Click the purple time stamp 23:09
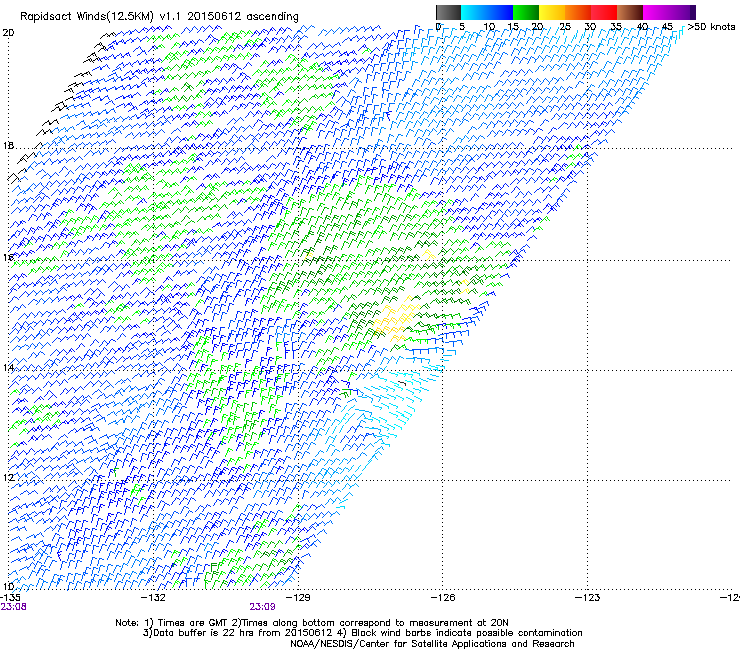Image resolution: width=740 pixels, height=650 pixels. (262, 607)
